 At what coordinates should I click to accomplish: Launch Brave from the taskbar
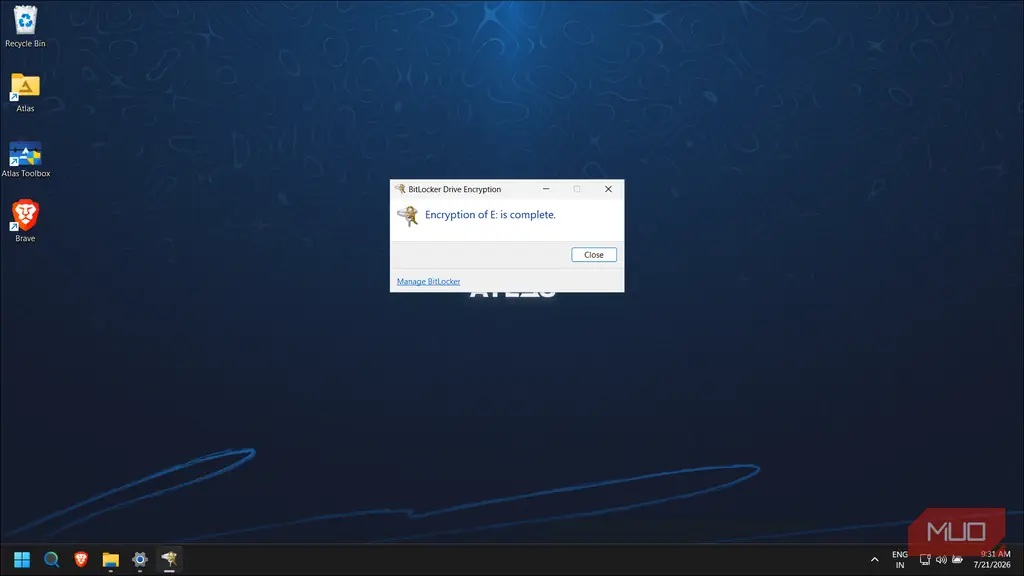[x=81, y=560]
